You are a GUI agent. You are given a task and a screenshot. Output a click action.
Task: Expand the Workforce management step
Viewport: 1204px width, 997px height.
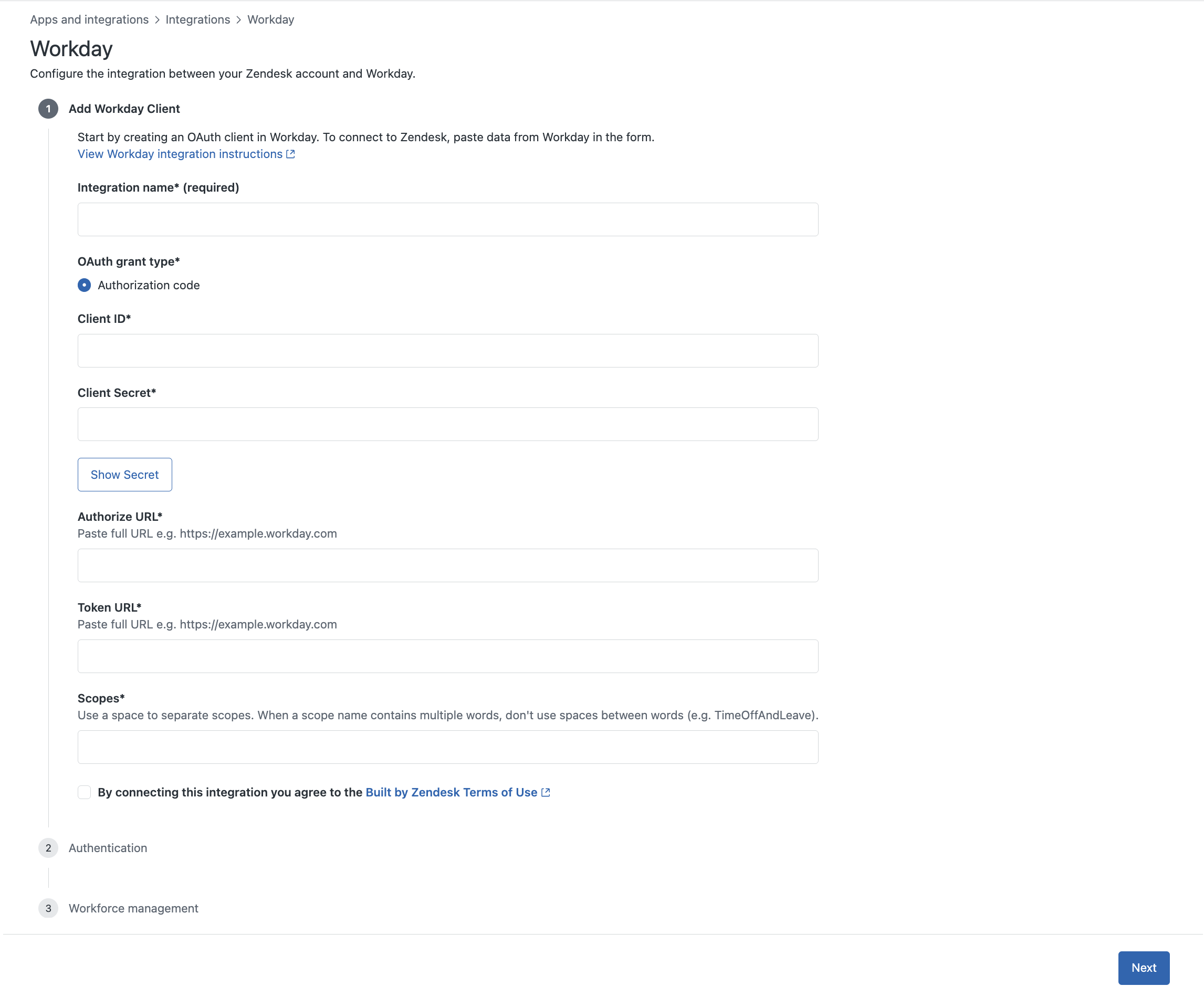133,908
